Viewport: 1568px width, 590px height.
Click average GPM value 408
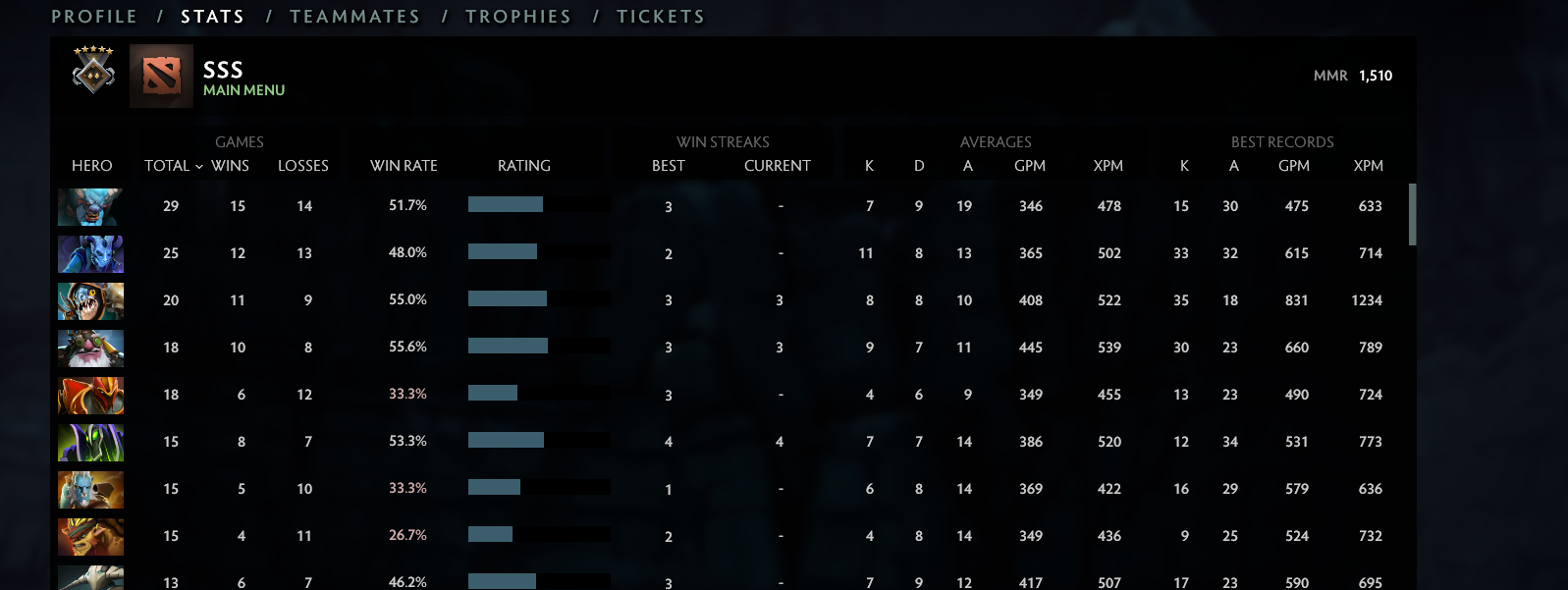tap(1031, 300)
